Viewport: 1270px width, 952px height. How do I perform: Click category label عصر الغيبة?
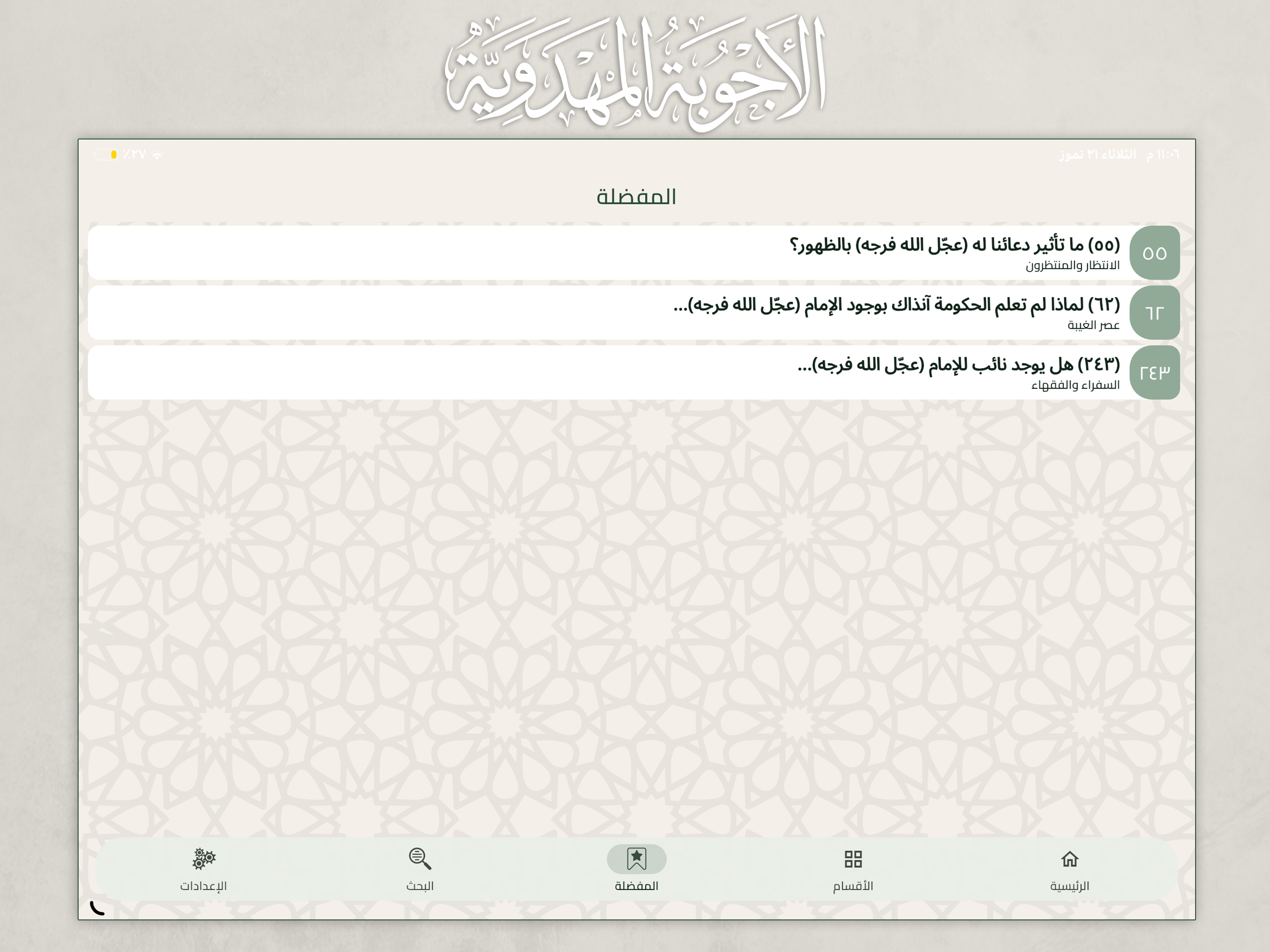click(x=1093, y=325)
